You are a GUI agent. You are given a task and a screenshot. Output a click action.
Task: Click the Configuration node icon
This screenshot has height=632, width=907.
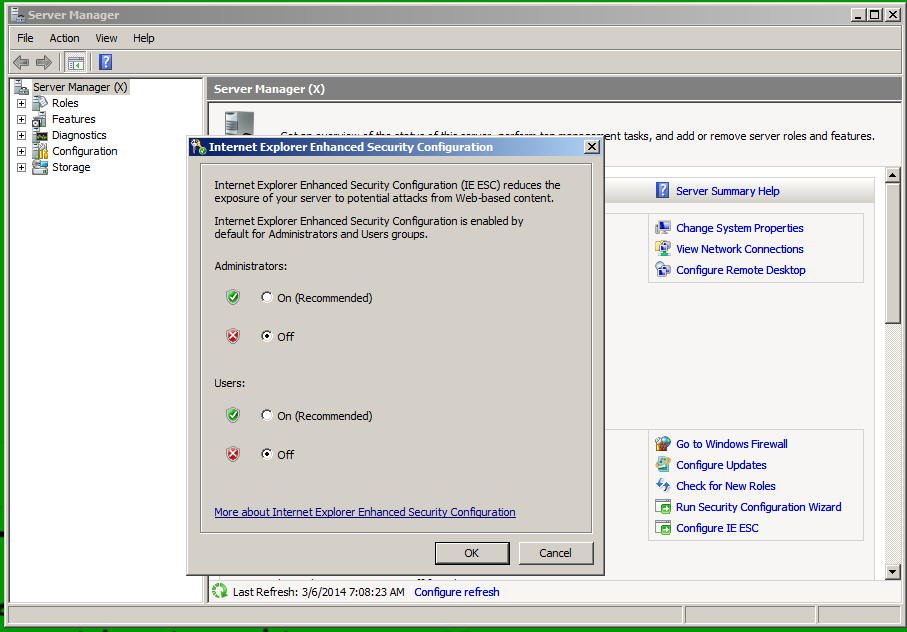click(x=40, y=151)
